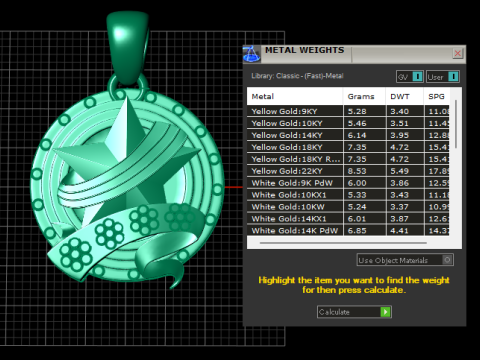Click the 6.14 grams value
The height and width of the screenshot is (360, 480).
[x=357, y=135]
